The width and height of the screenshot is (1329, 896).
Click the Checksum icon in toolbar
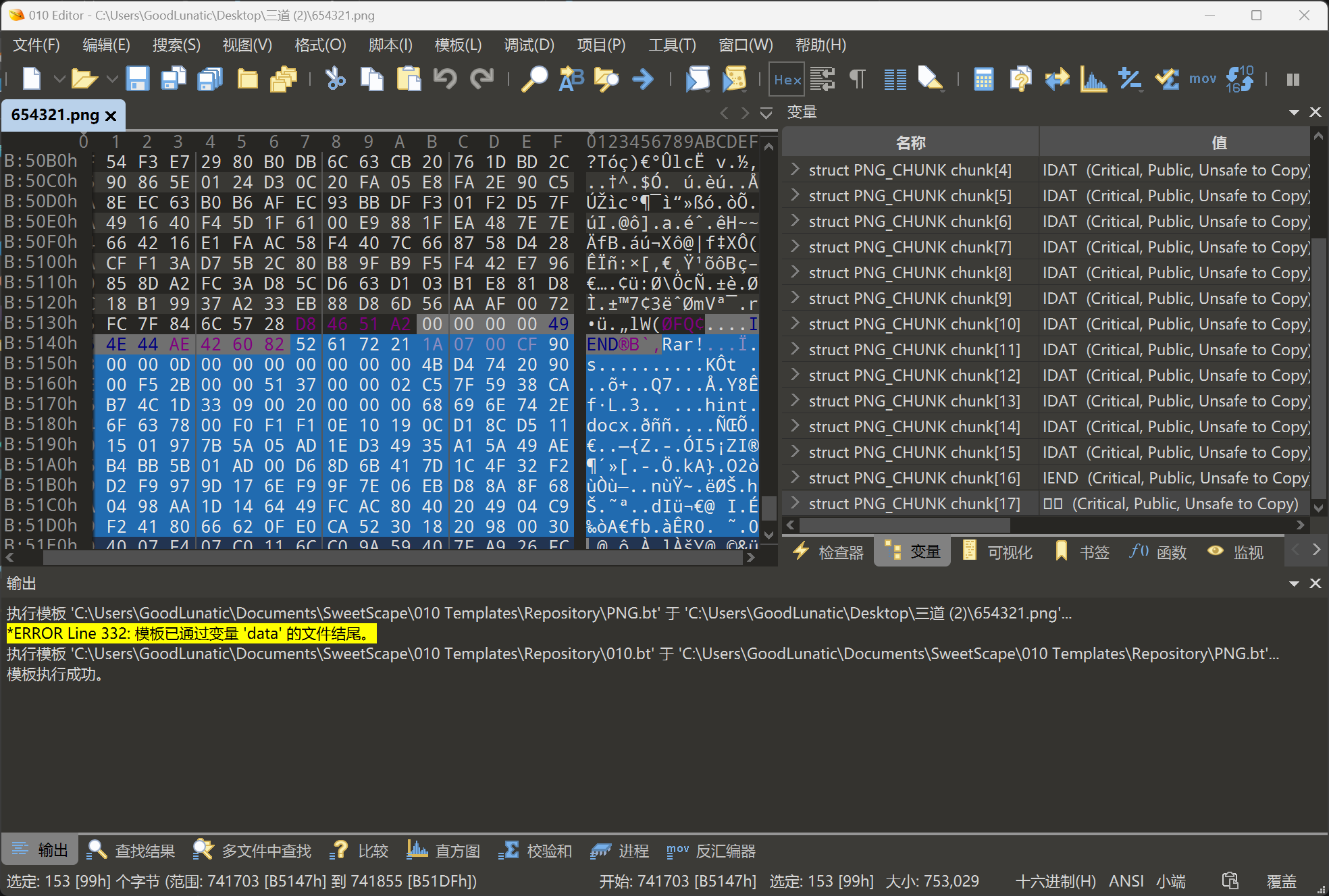coord(1166,79)
